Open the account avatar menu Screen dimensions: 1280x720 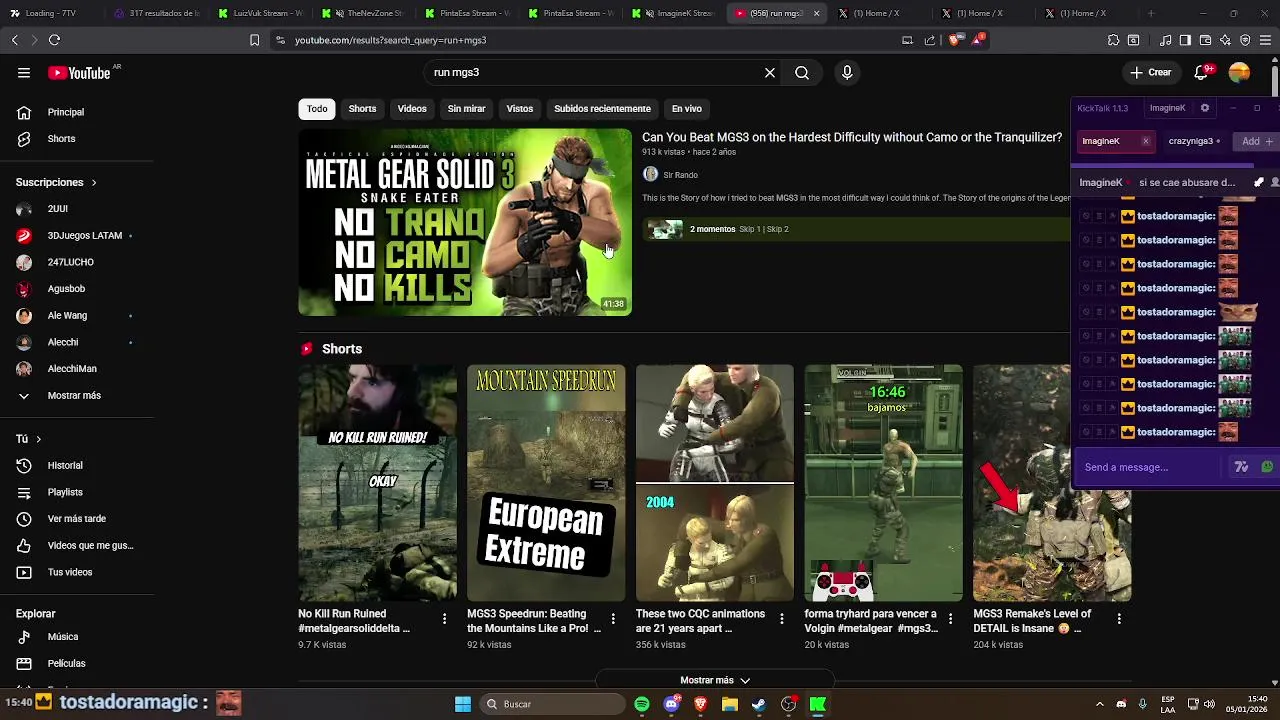coord(1240,72)
